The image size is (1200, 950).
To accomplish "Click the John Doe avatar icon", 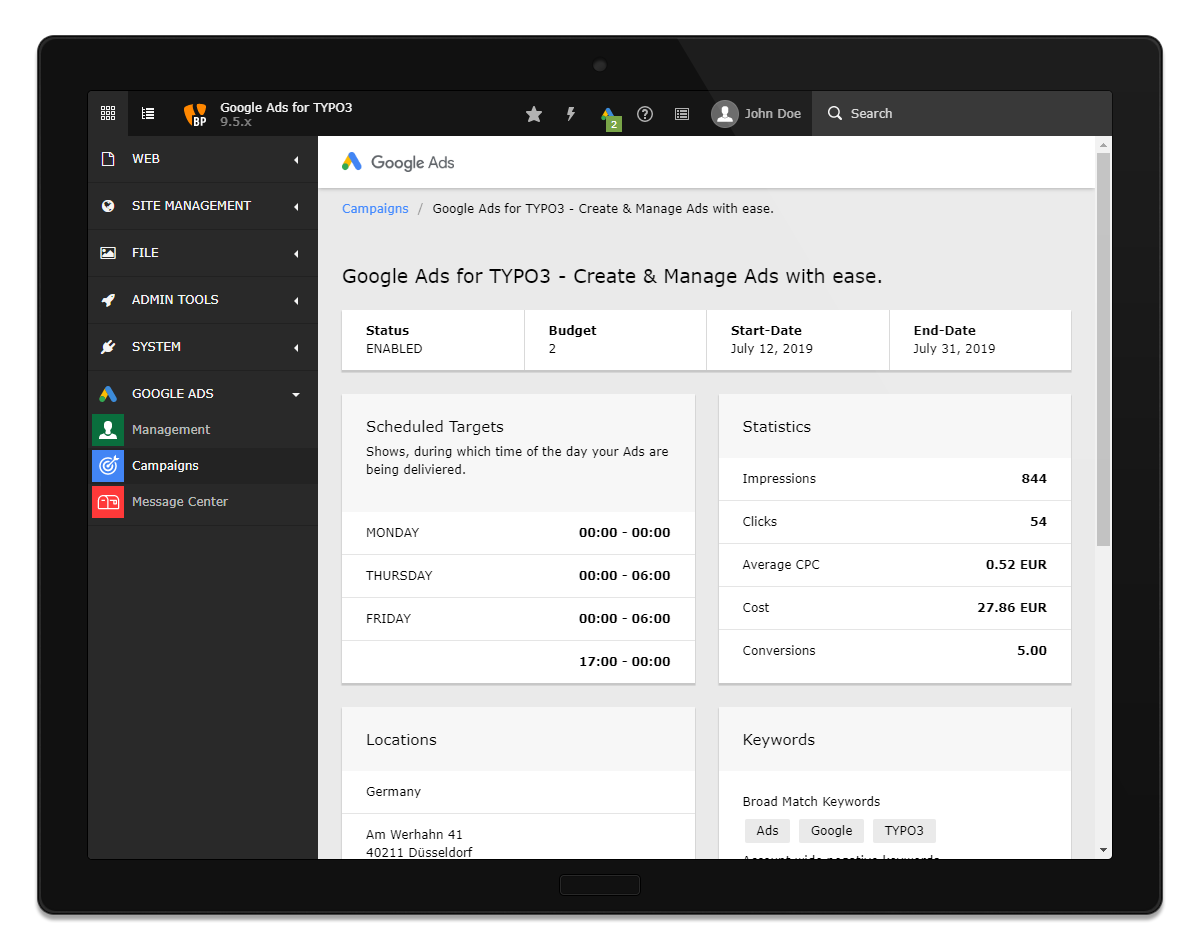I will coord(725,114).
